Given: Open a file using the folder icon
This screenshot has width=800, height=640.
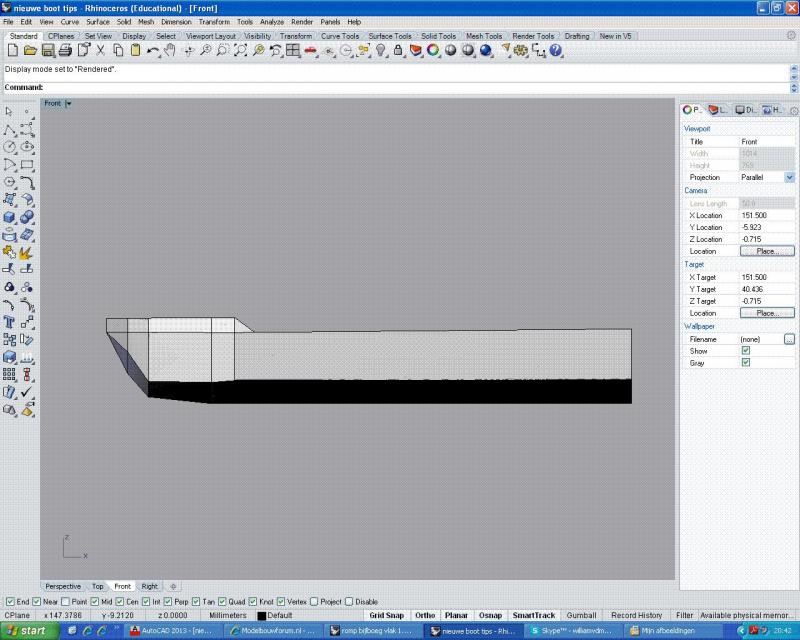Looking at the screenshot, I should click(x=30, y=50).
